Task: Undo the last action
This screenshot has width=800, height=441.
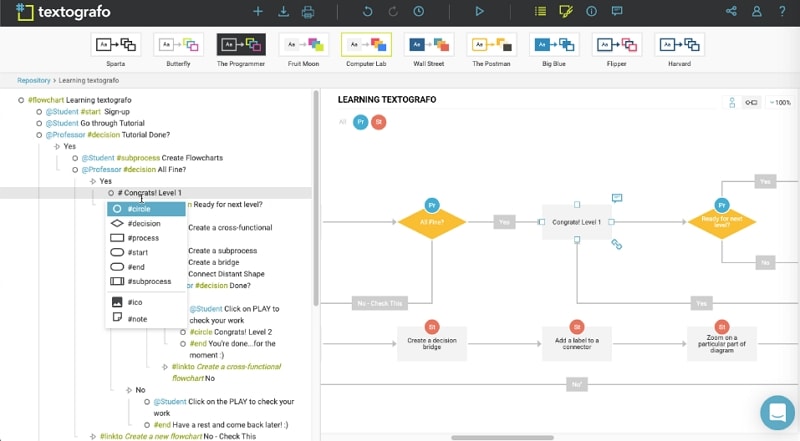Action: (x=367, y=11)
